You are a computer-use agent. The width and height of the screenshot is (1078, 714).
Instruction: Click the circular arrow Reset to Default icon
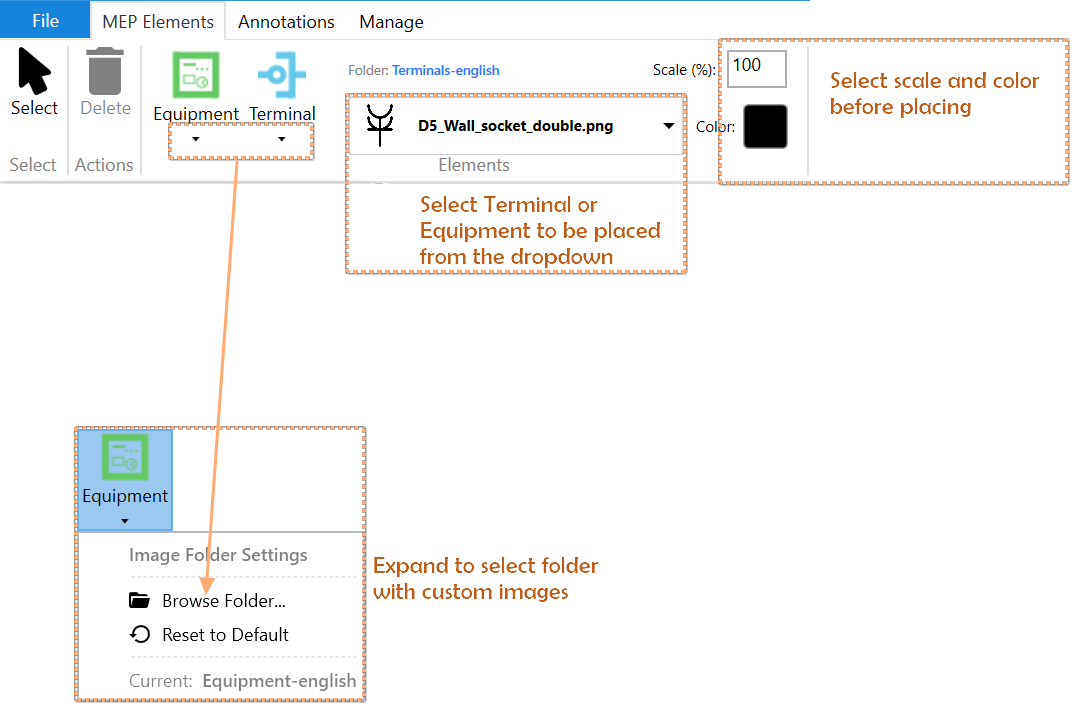click(141, 635)
